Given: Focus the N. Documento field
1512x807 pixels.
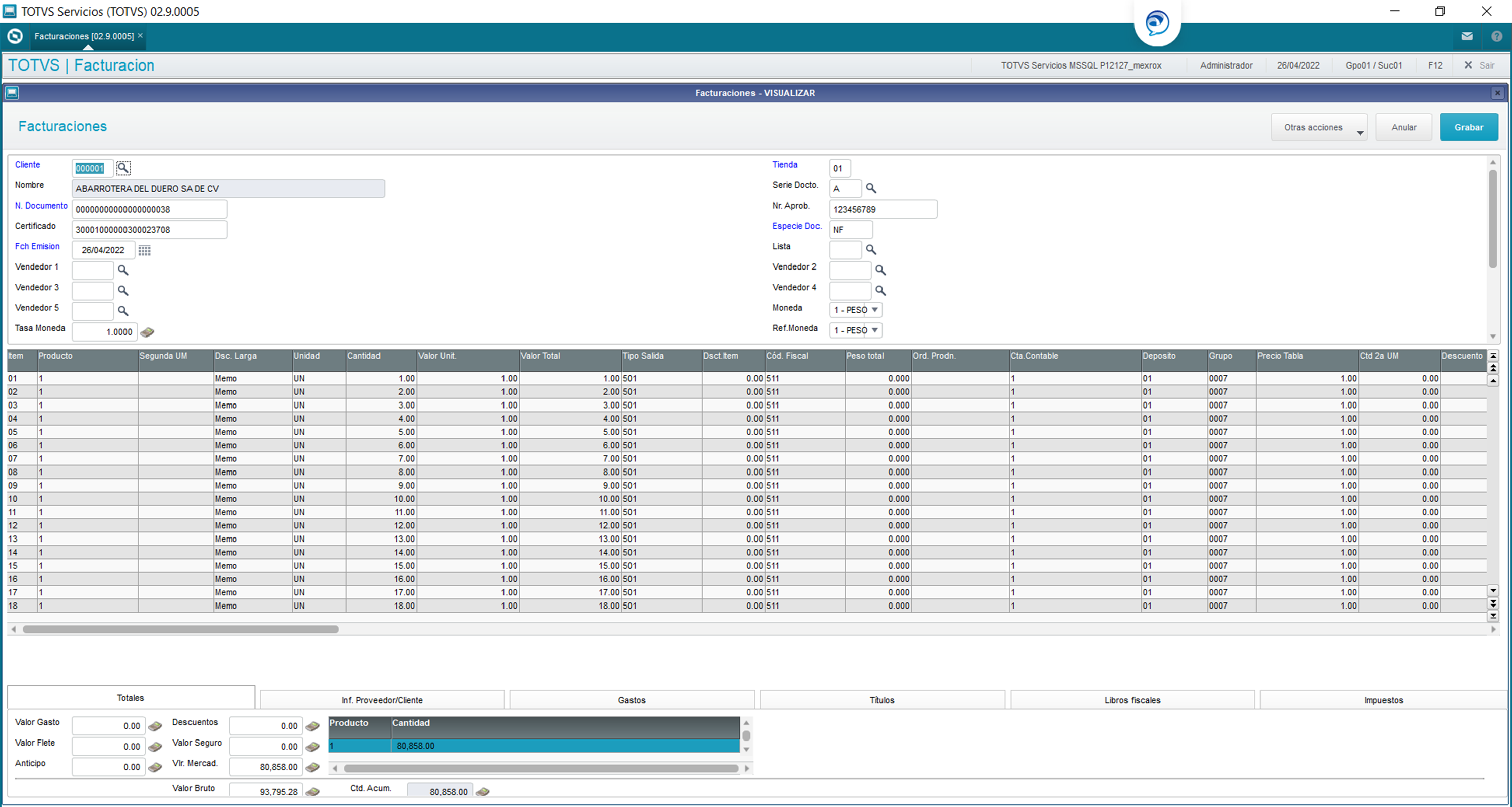Looking at the screenshot, I should click(x=149, y=210).
